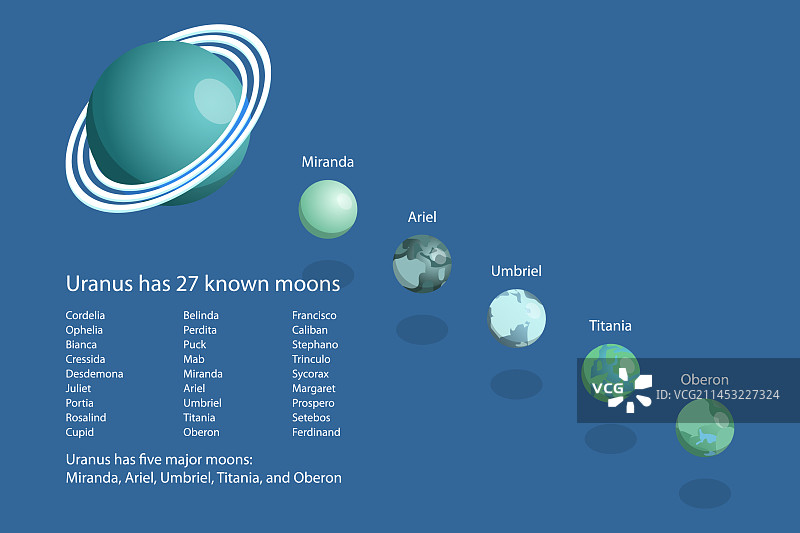Select the Umbriel moon sphere
This screenshot has width=800, height=533.
pyautogui.click(x=517, y=318)
